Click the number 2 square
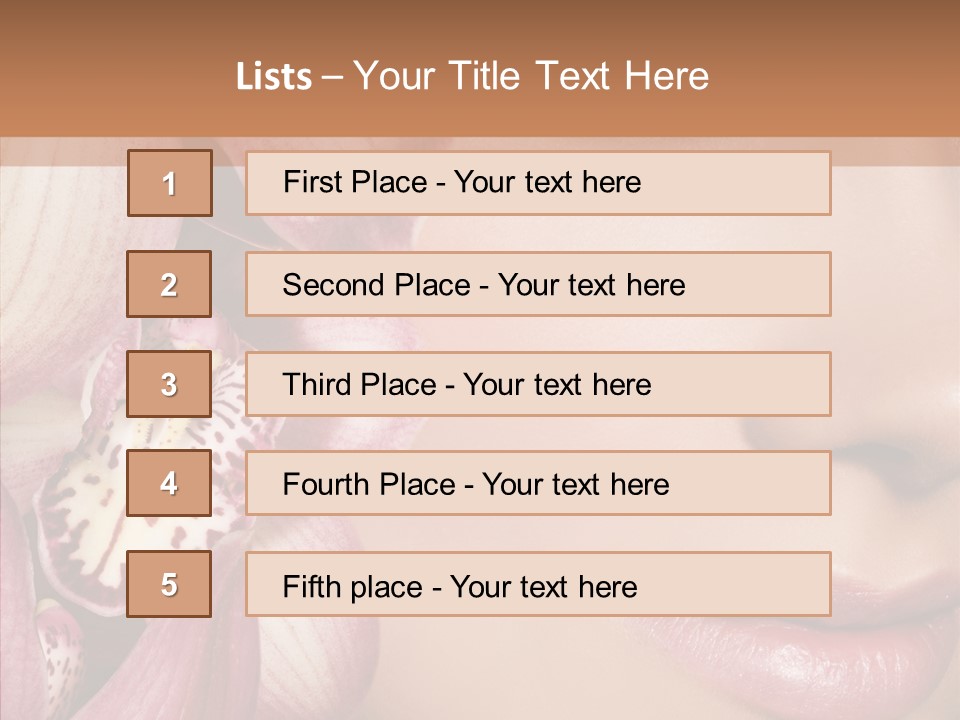This screenshot has width=960, height=720. click(x=169, y=284)
